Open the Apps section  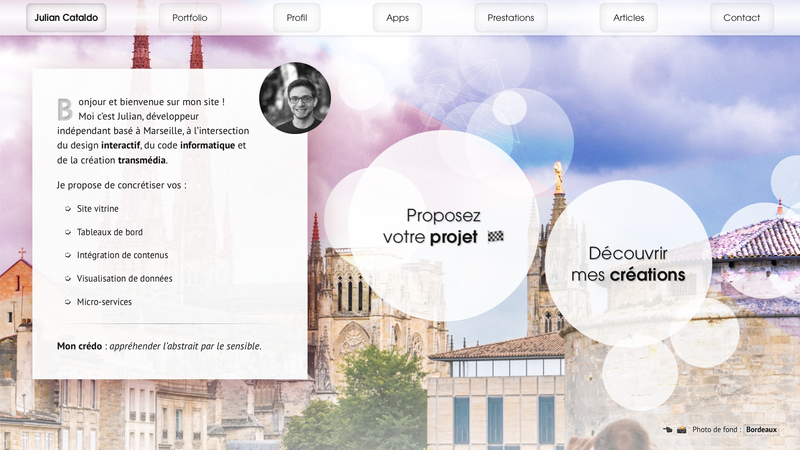pos(397,17)
